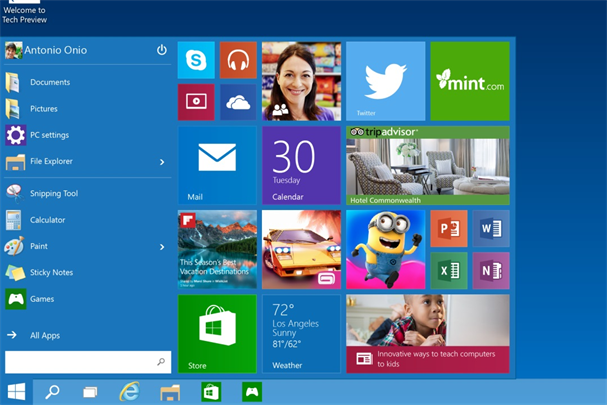Image resolution: width=607 pixels, height=405 pixels.
Task: Open Pictures folder from Start menu
Action: point(87,108)
